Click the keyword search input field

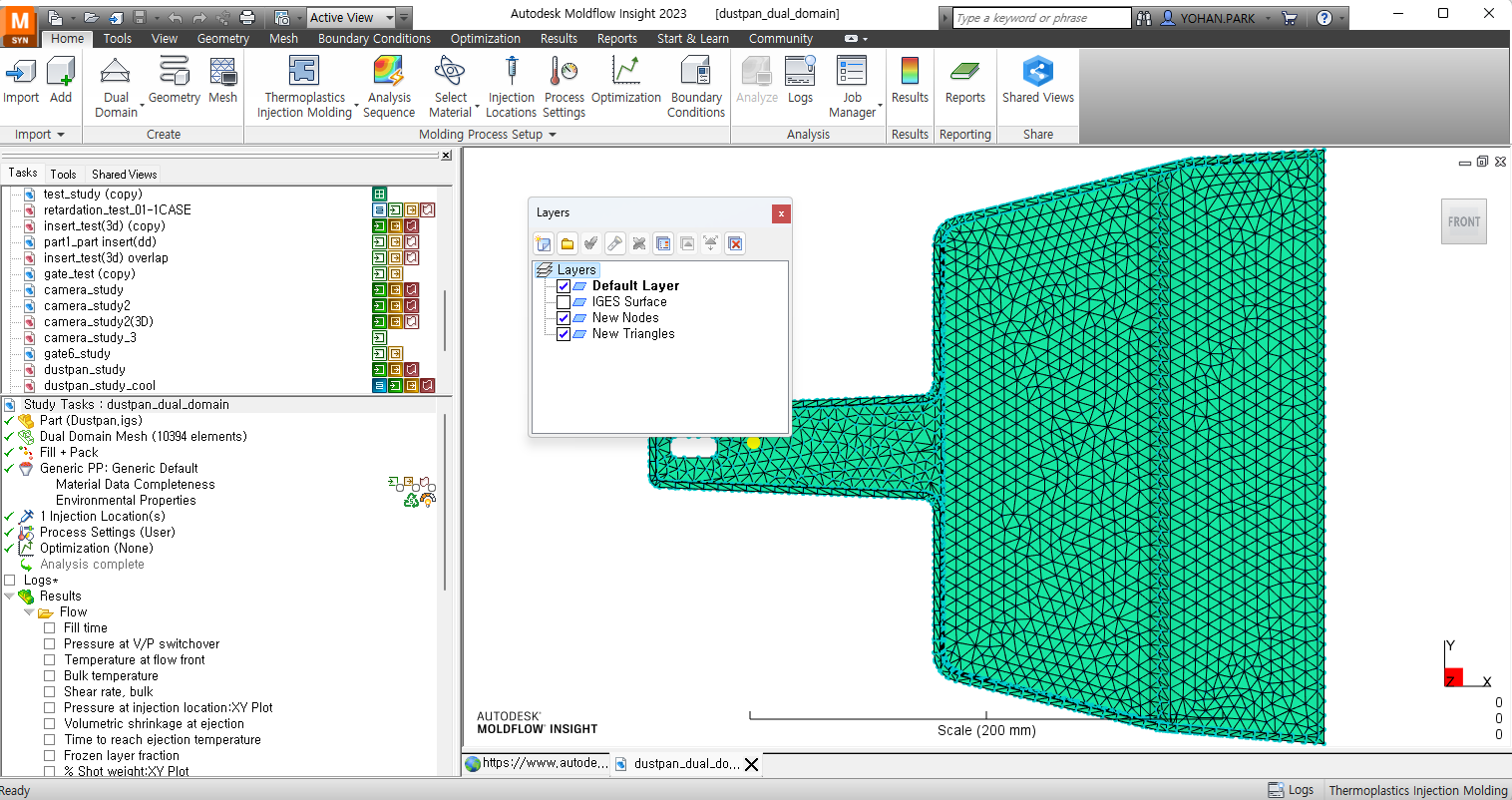click(1041, 18)
